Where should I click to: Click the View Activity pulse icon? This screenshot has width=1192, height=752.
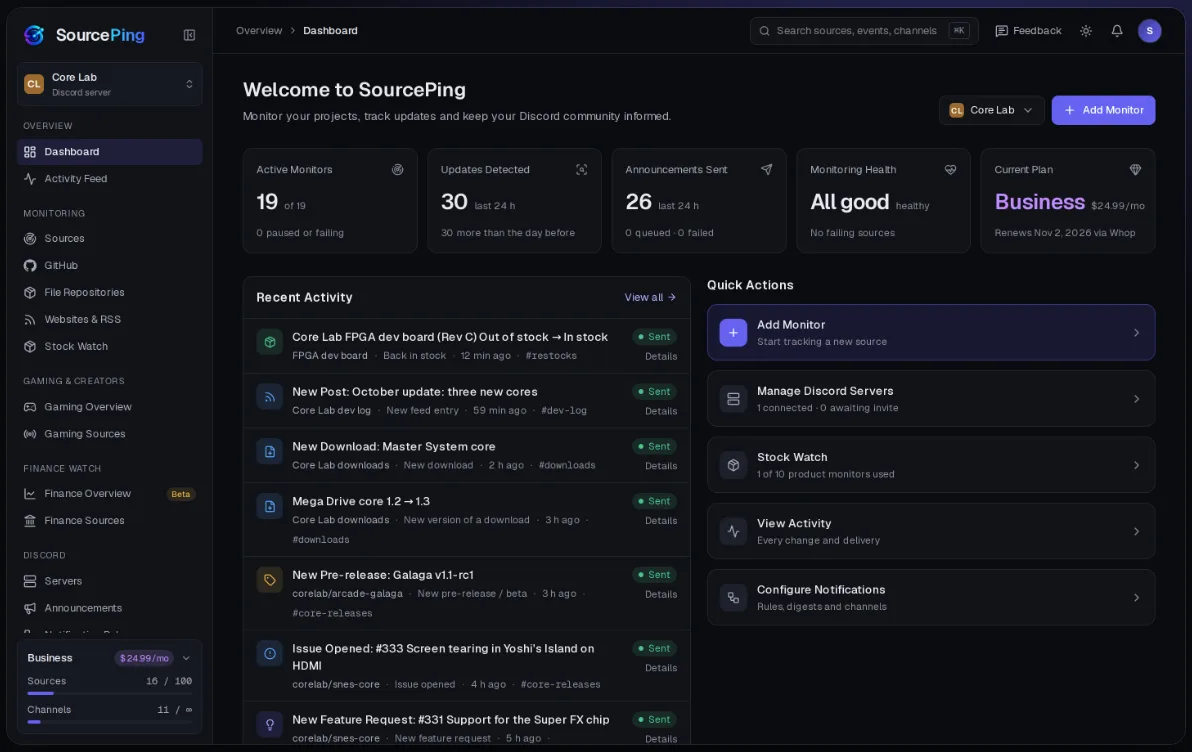click(x=733, y=531)
